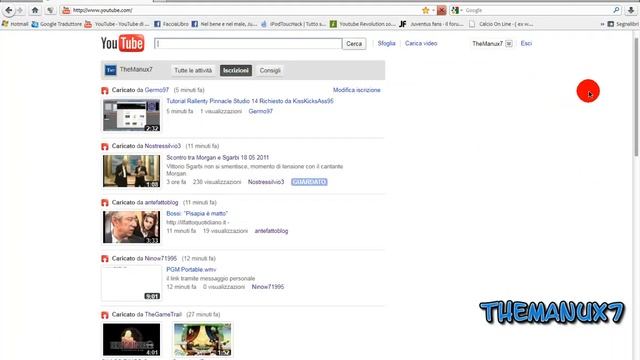Image resolution: width=640 pixels, height=360 pixels.
Task: Select the Tutte le attività tab
Action: 193,70
